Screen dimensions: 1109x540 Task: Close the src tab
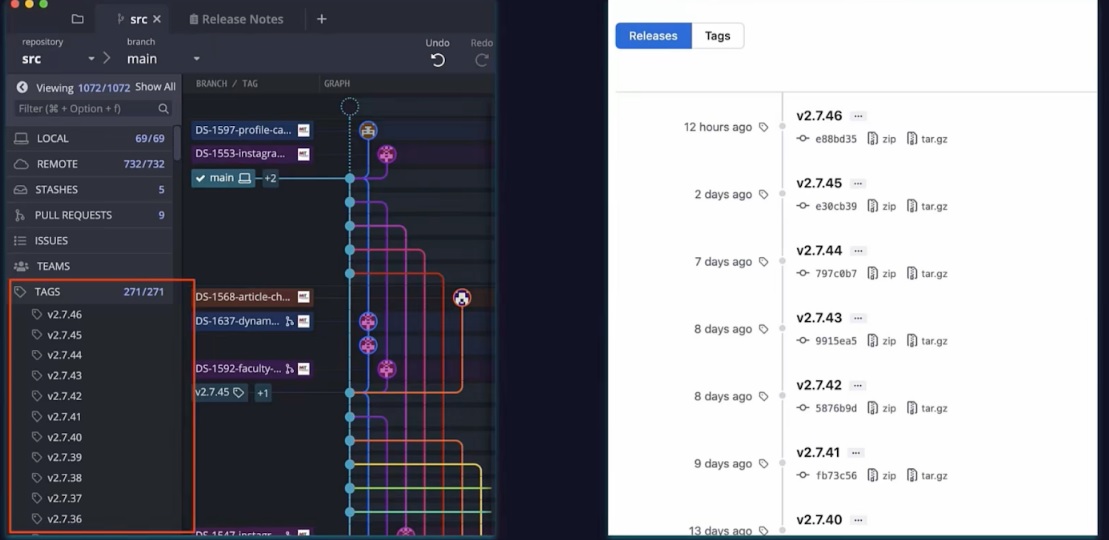click(x=157, y=19)
